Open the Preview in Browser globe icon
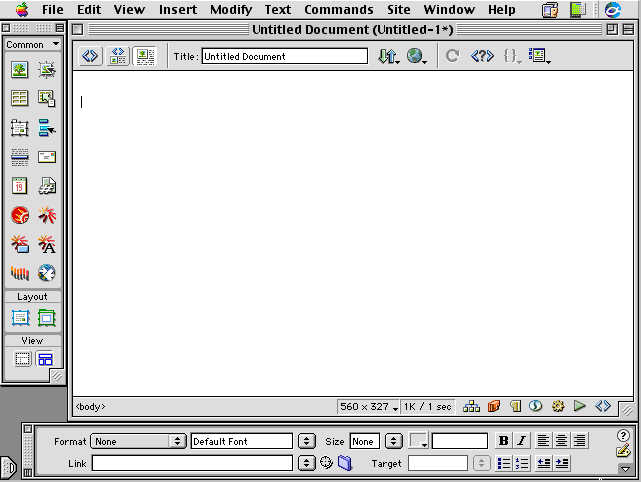This screenshot has height=482, width=641. point(415,57)
